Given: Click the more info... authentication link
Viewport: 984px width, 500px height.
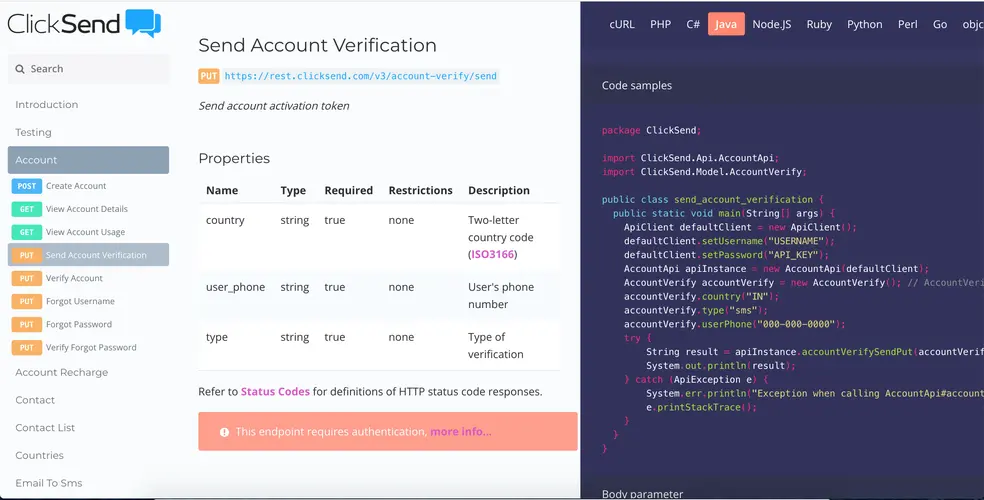Looking at the screenshot, I should click(x=461, y=432).
